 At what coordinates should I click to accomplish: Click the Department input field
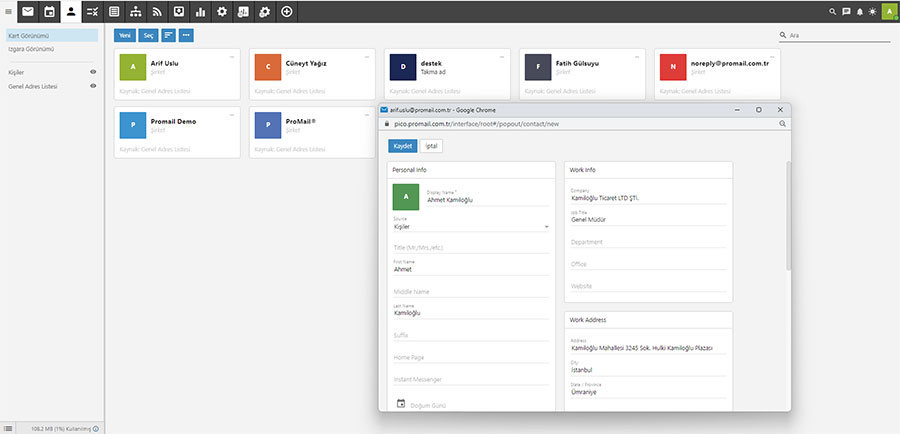coord(648,242)
